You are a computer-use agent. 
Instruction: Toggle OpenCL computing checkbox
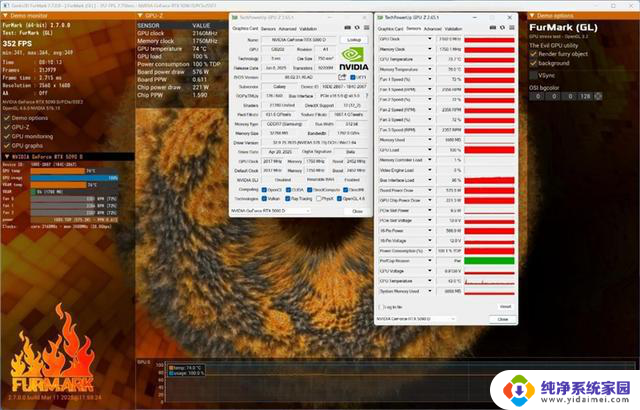pyautogui.click(x=264, y=190)
